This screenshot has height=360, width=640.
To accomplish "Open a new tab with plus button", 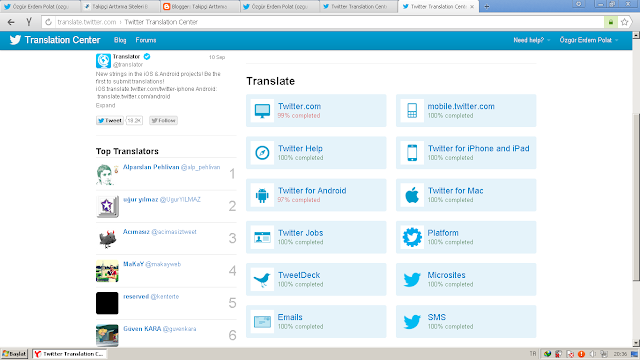I will tap(487, 7).
